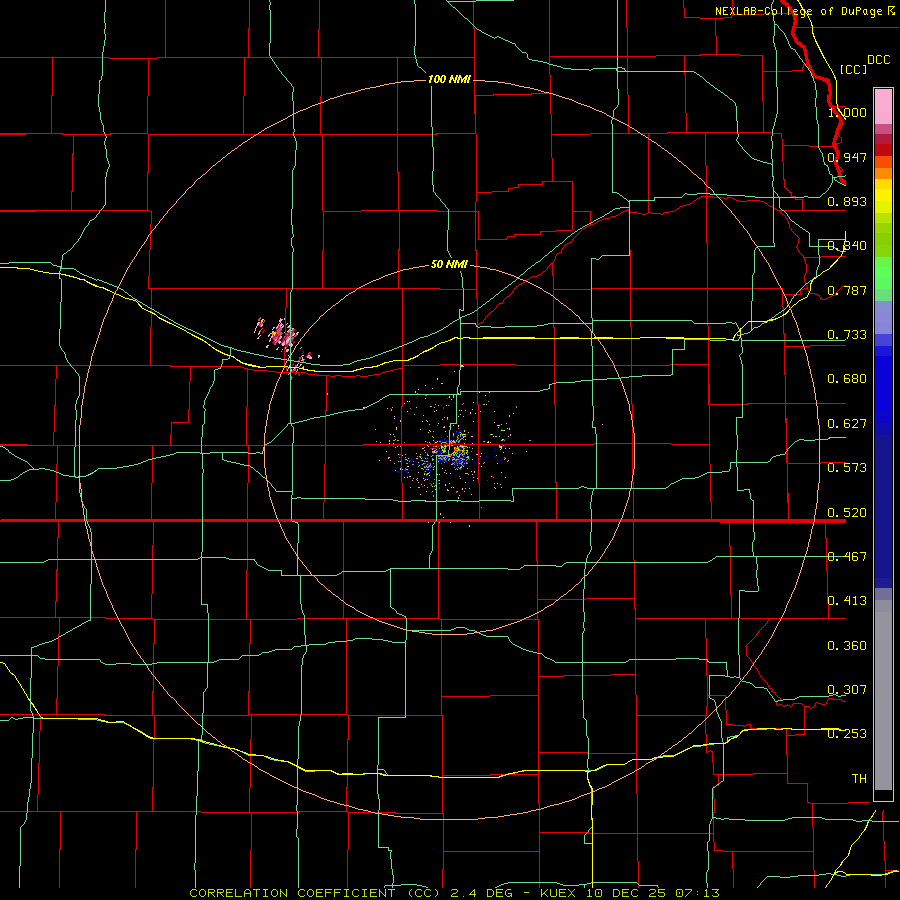Click the 07:13 timestamp in footer
Viewport: 900px width, 900px height.
(696, 893)
